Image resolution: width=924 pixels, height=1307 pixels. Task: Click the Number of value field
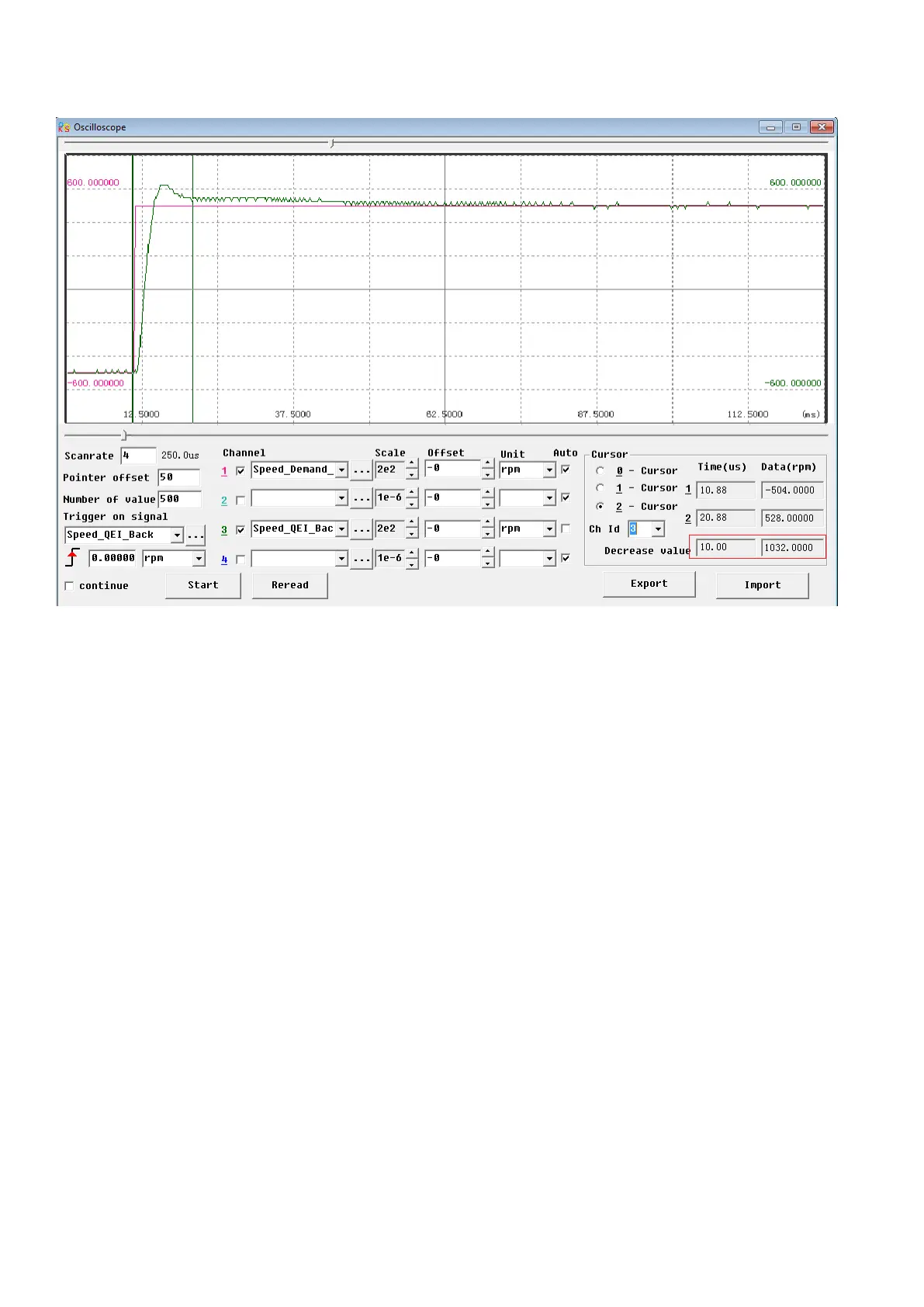[180, 499]
